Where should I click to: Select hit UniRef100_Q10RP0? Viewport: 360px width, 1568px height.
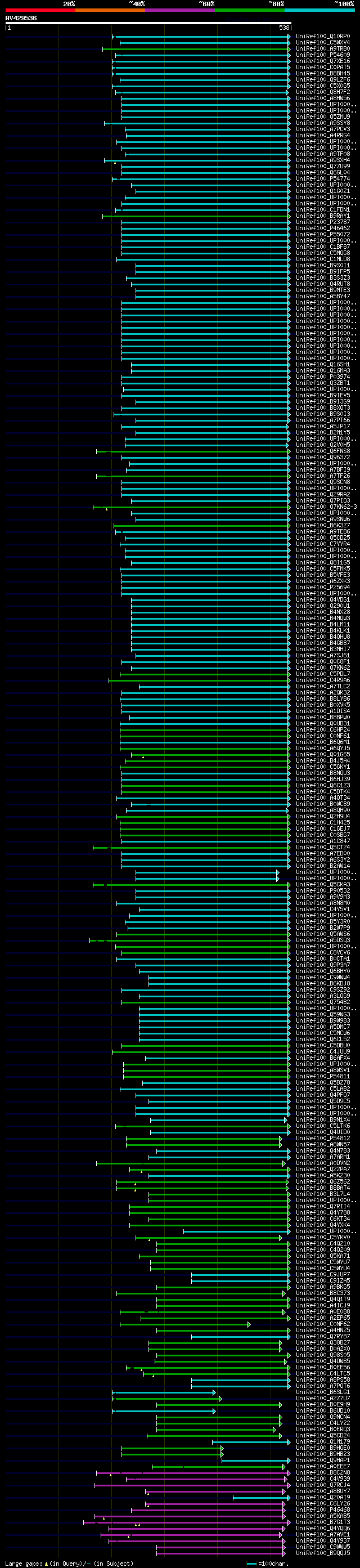click(x=323, y=36)
